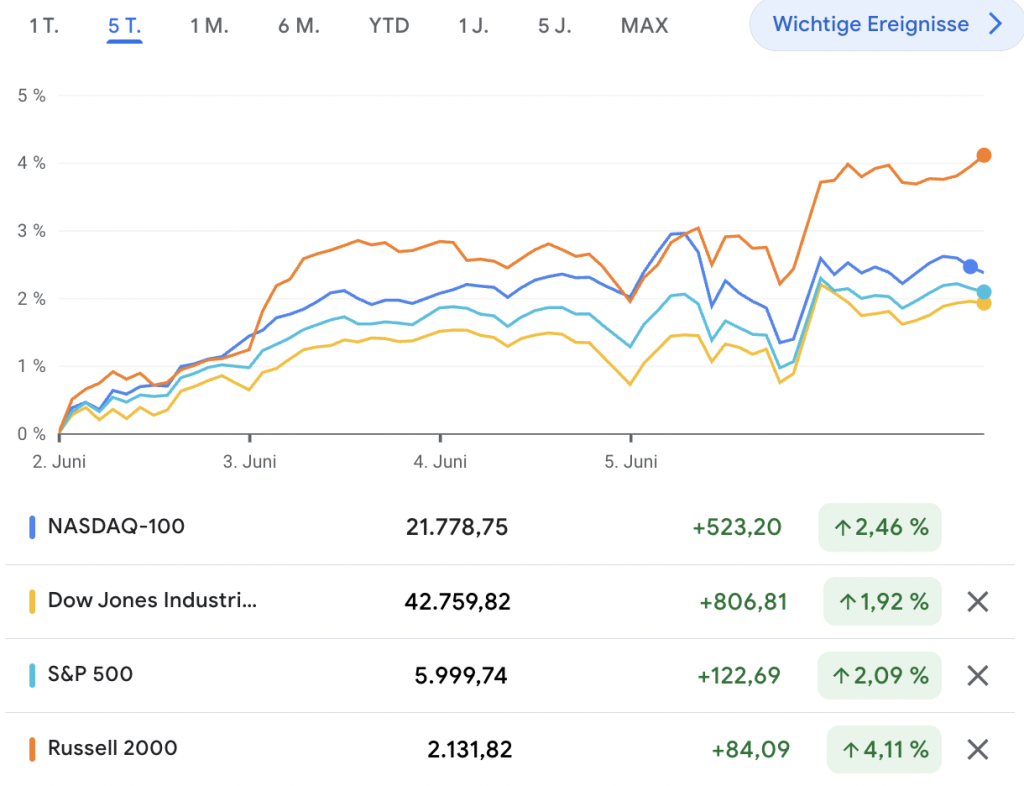
Task: Show the 6 M. chart range
Action: click(x=299, y=26)
